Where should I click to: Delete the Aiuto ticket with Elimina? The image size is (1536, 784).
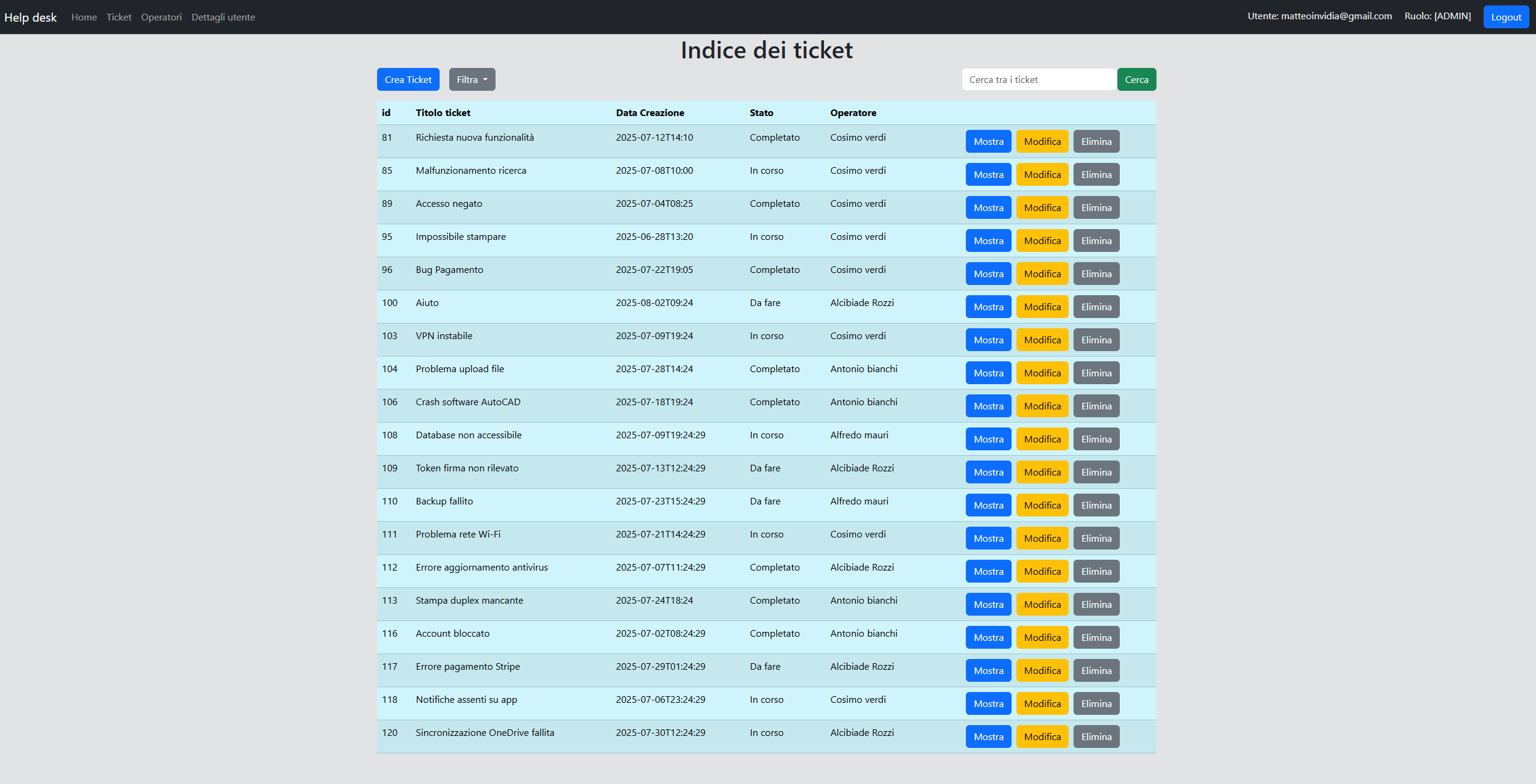[1096, 307]
